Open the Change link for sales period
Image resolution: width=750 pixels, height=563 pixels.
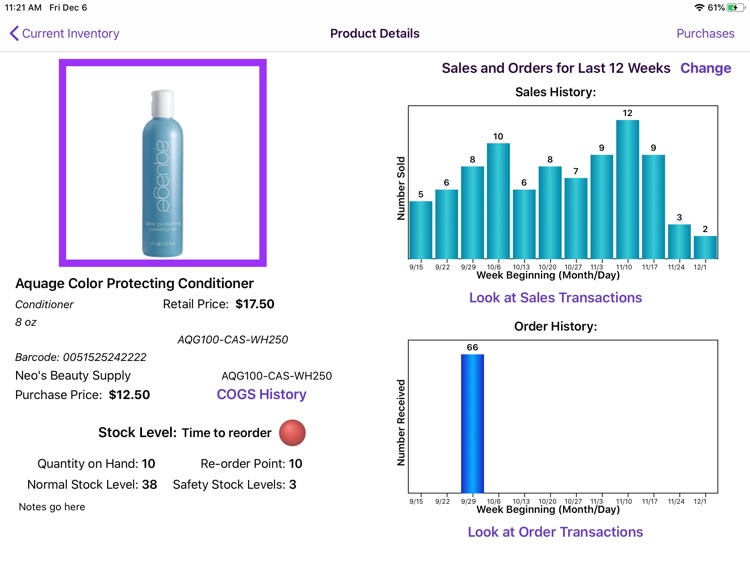[706, 68]
